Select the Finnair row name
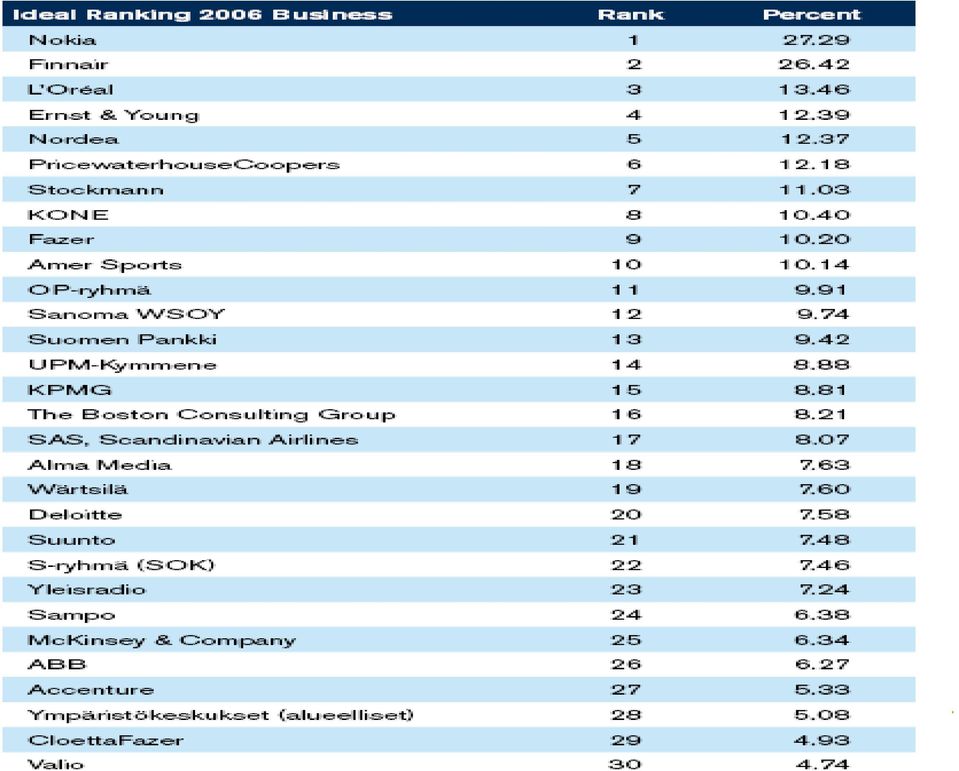This screenshot has height=771, width=959. 68,64
